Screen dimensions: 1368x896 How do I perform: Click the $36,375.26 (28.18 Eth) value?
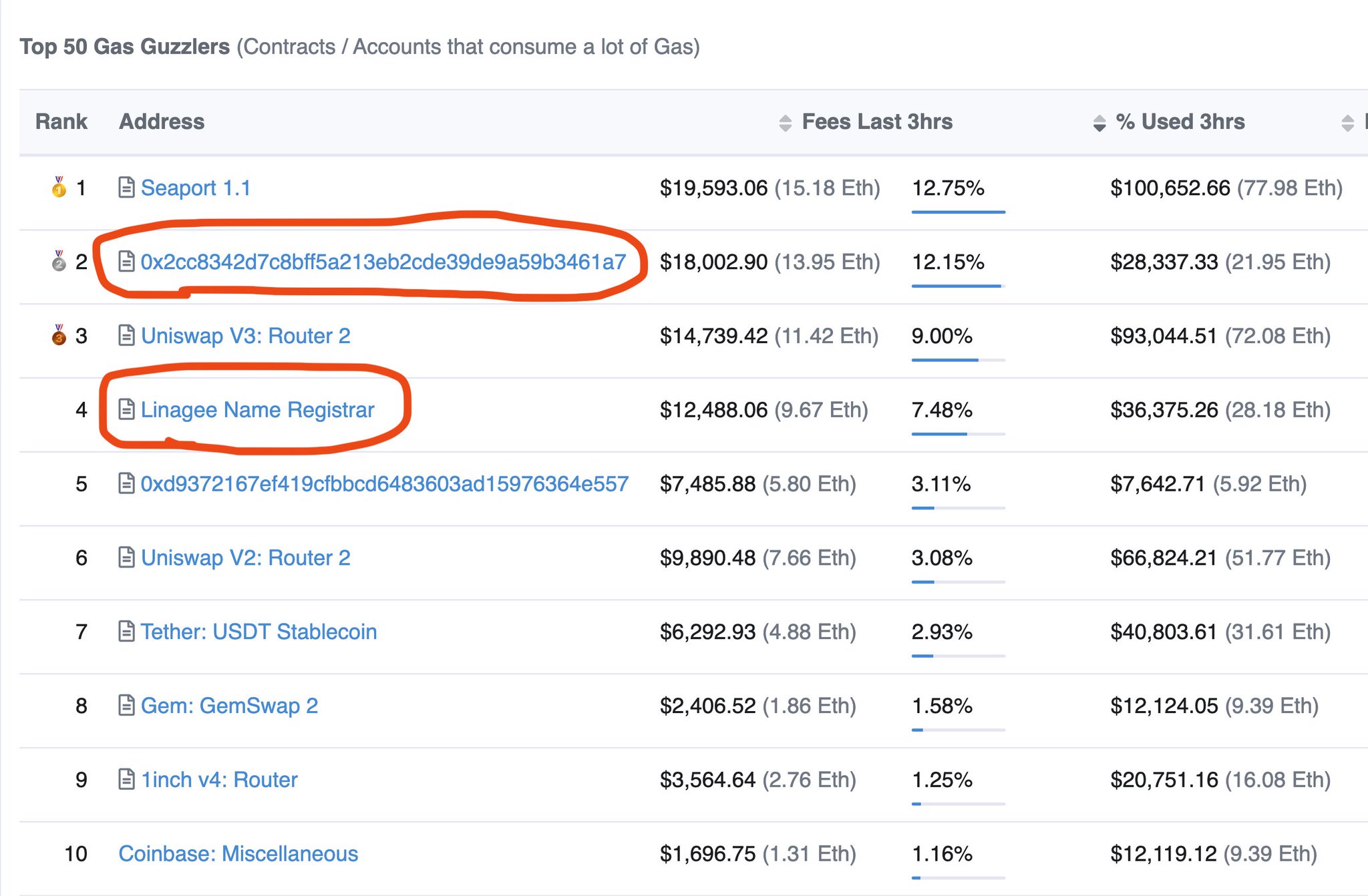pyautogui.click(x=1220, y=409)
